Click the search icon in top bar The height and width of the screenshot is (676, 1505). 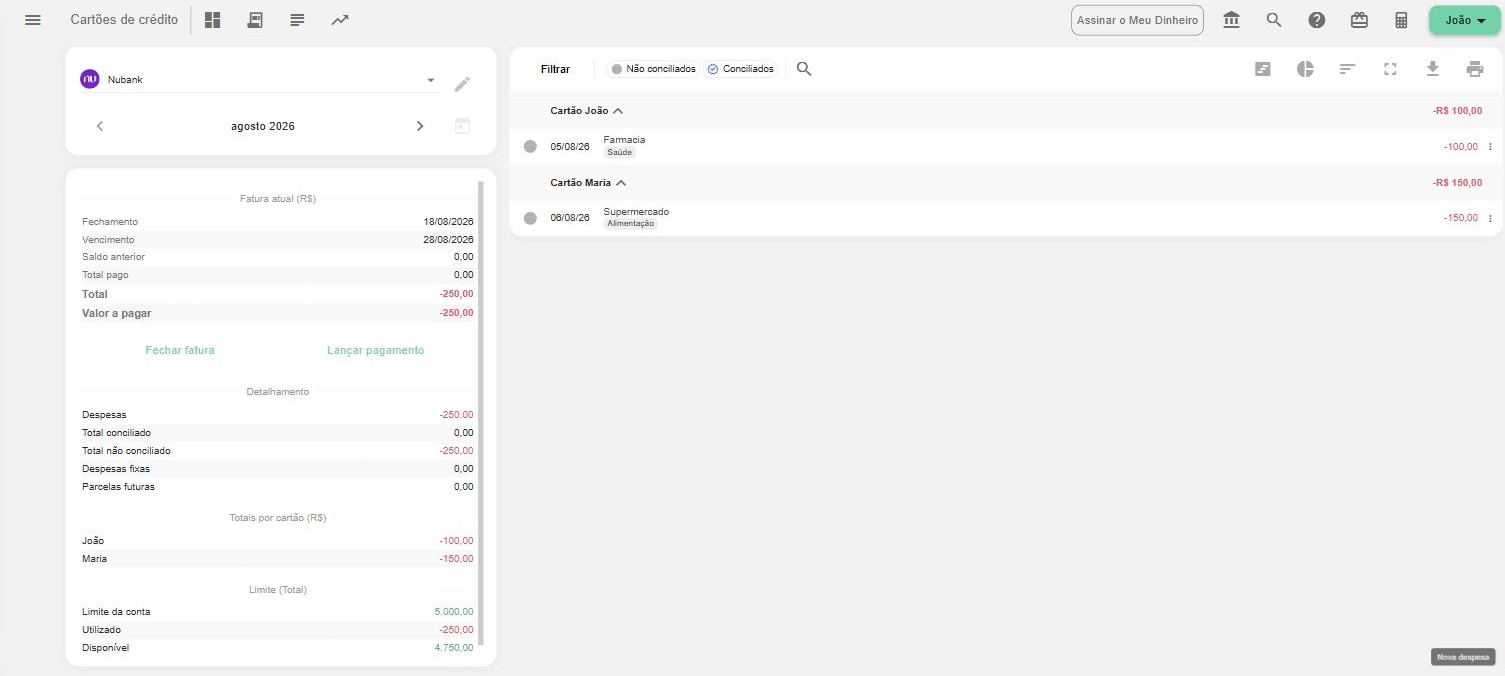tap(1274, 20)
